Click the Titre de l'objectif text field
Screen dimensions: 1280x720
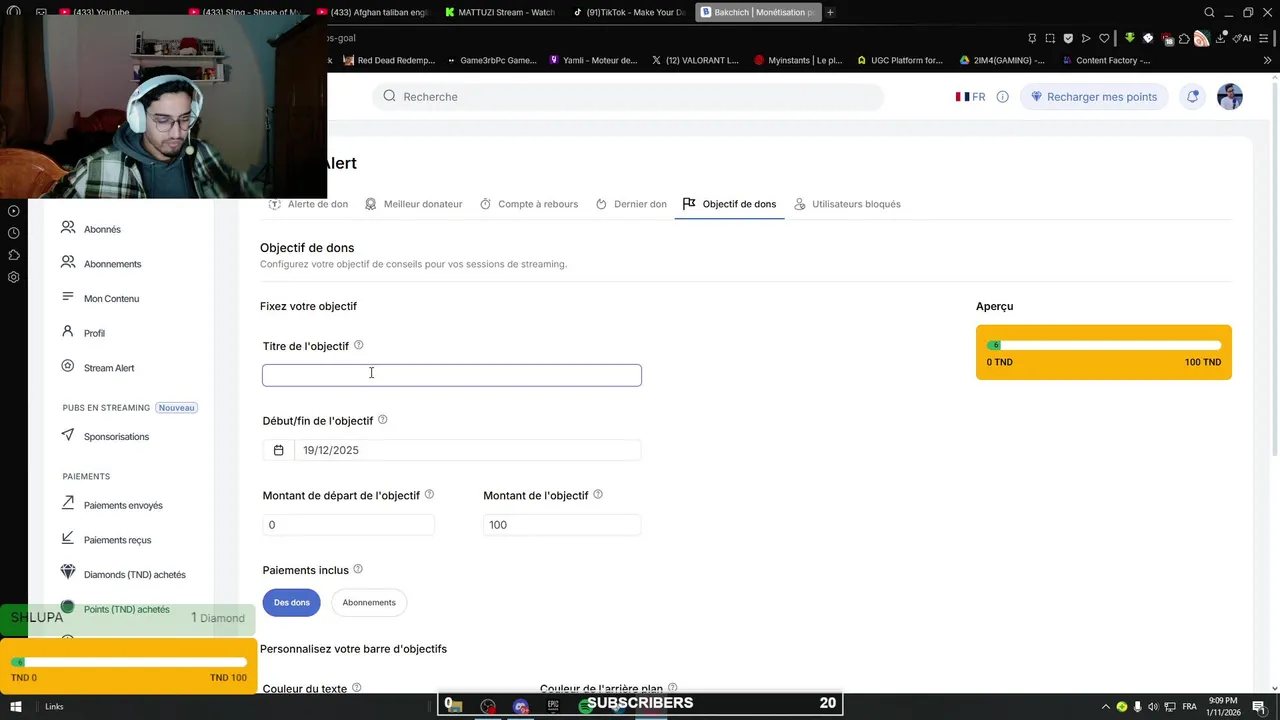pyautogui.click(x=452, y=375)
